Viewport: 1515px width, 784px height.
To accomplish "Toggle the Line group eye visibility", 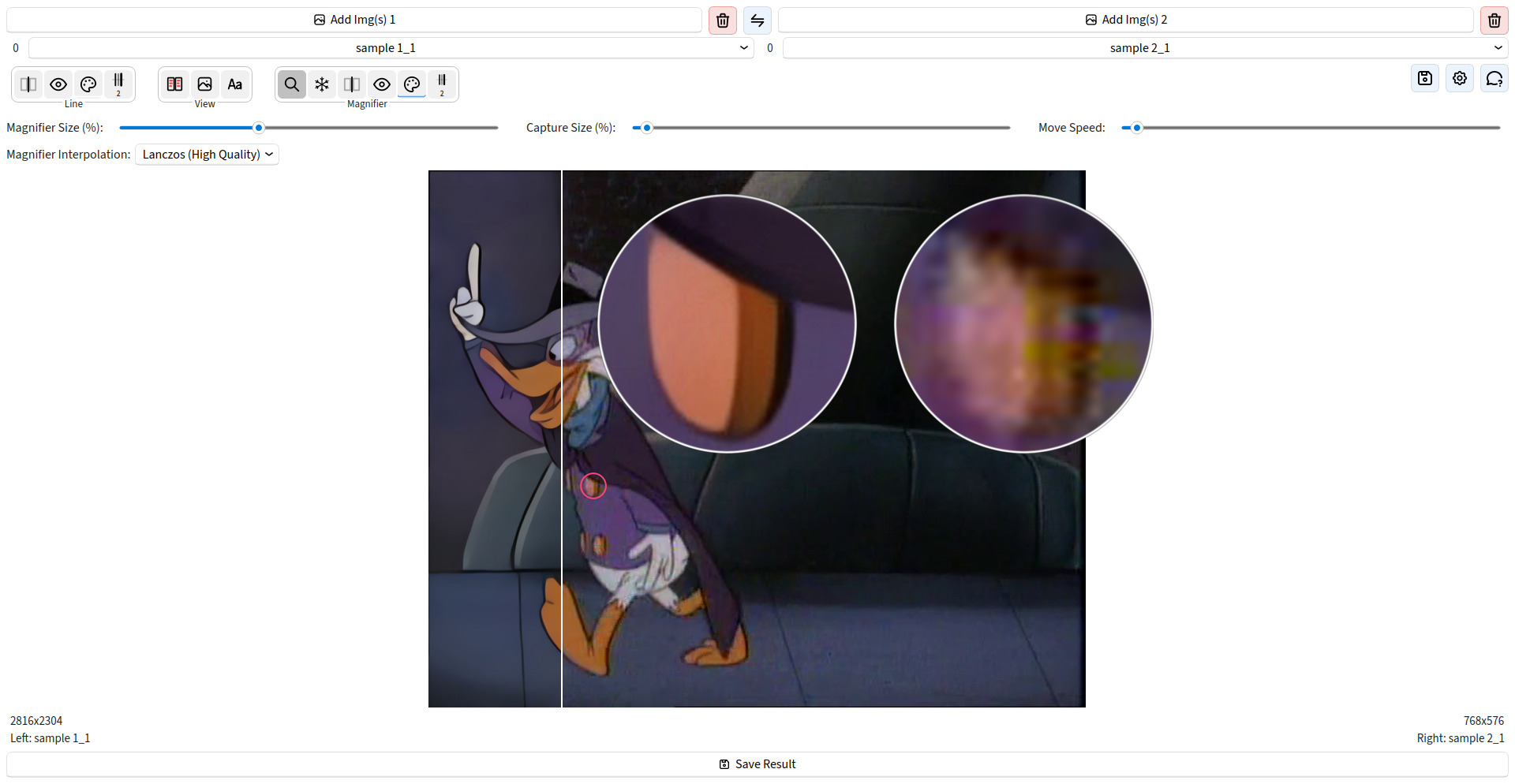I will pyautogui.click(x=58, y=84).
